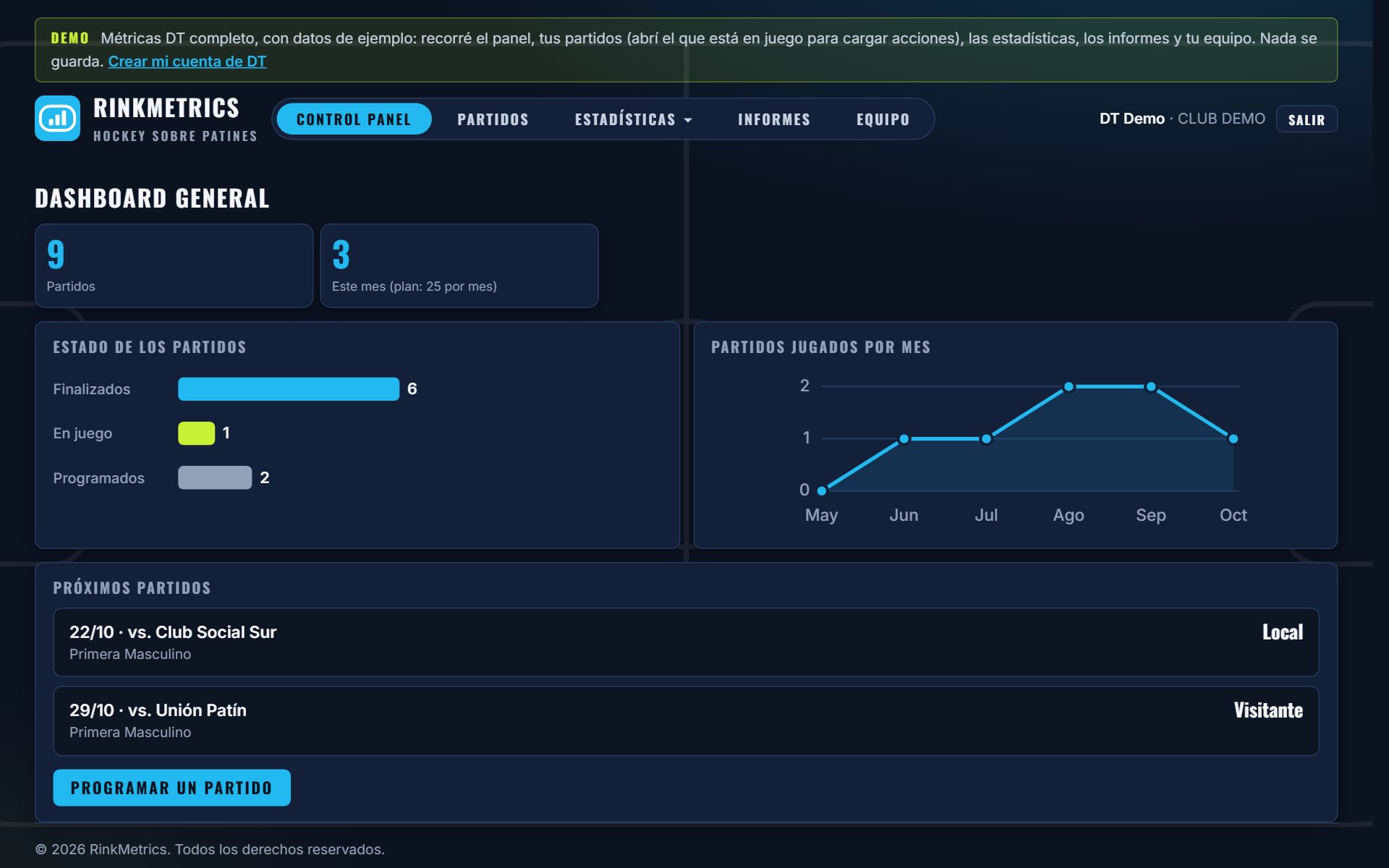Click the Jun data point on chart
The width and height of the screenshot is (1389, 868).
(904, 439)
